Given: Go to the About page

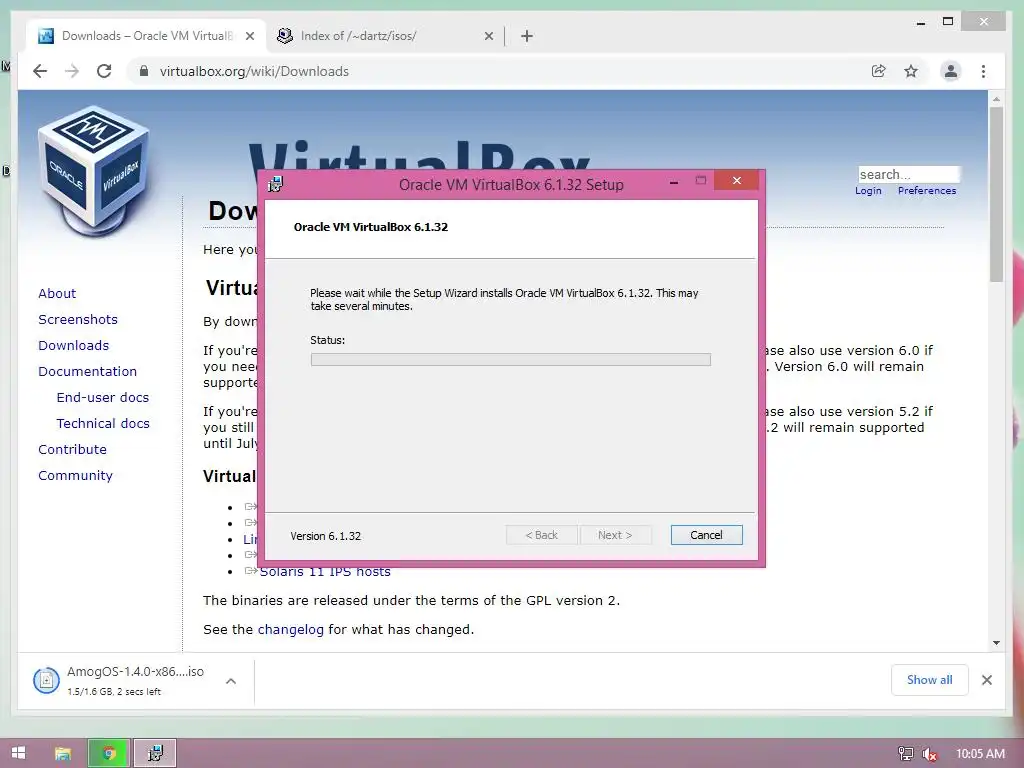Looking at the screenshot, I should coord(57,293).
